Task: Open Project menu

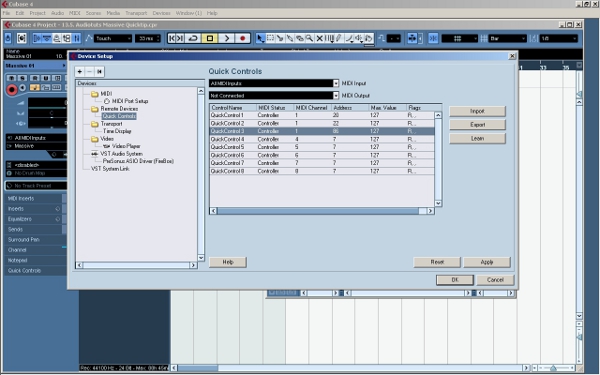Action: pos(38,13)
